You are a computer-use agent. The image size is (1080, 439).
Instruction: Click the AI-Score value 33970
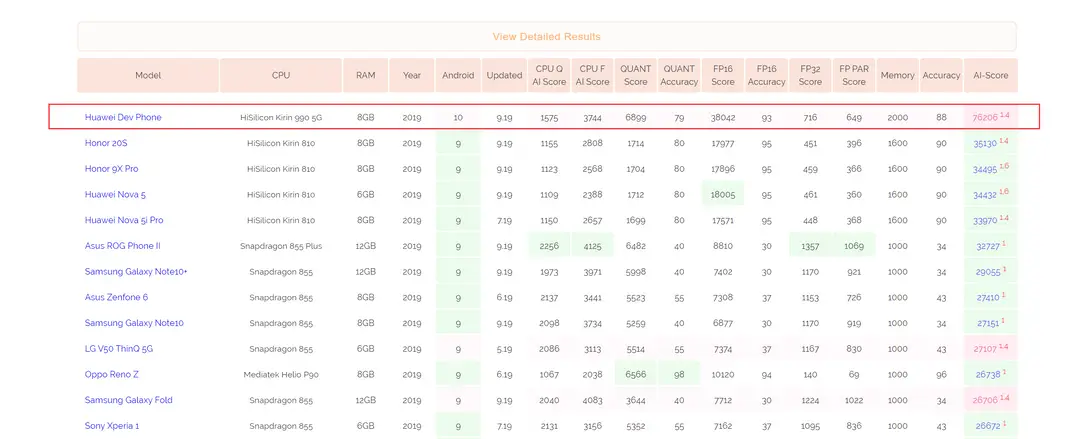tap(985, 221)
